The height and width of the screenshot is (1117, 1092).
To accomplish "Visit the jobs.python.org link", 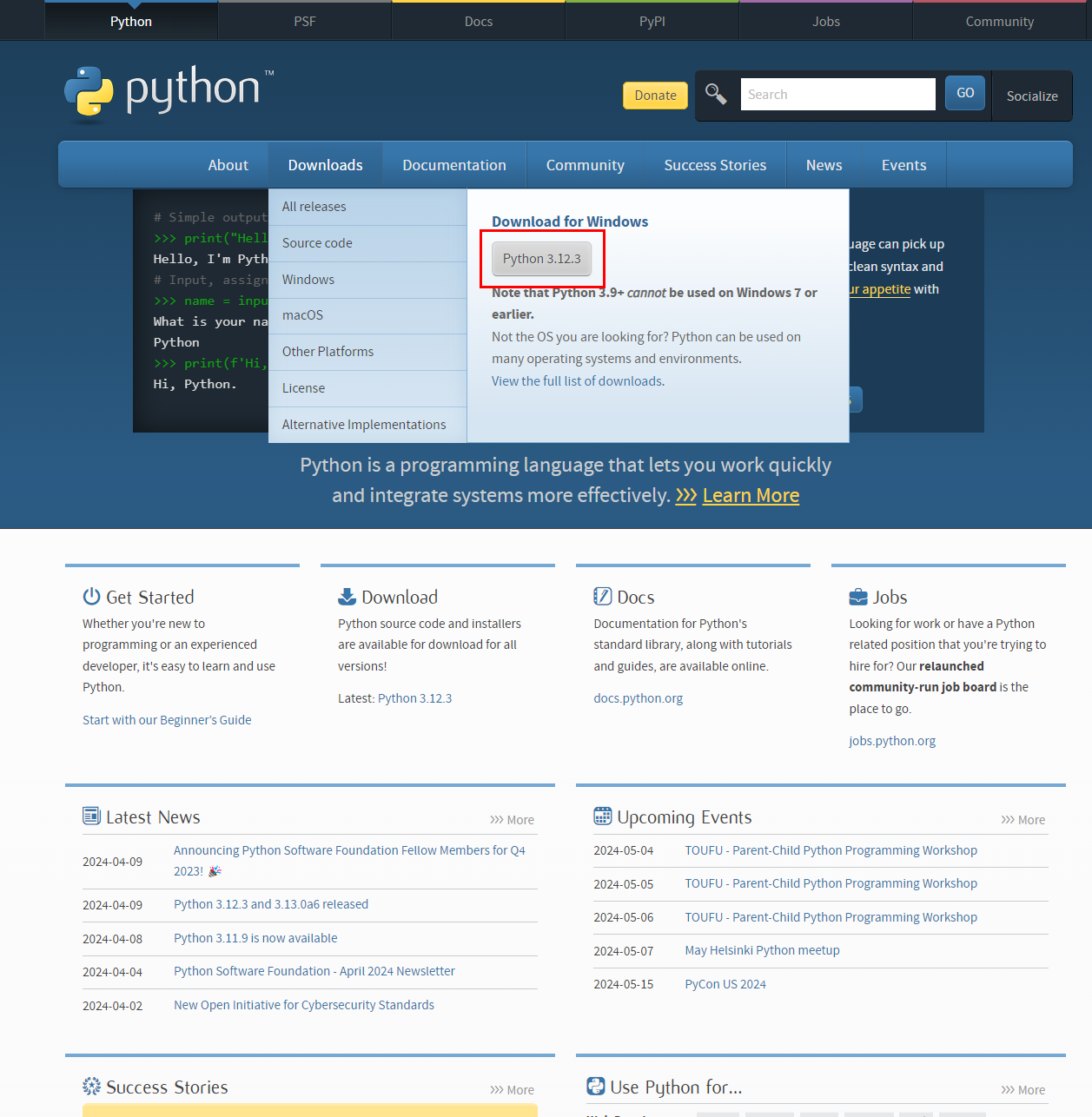I will [892, 741].
